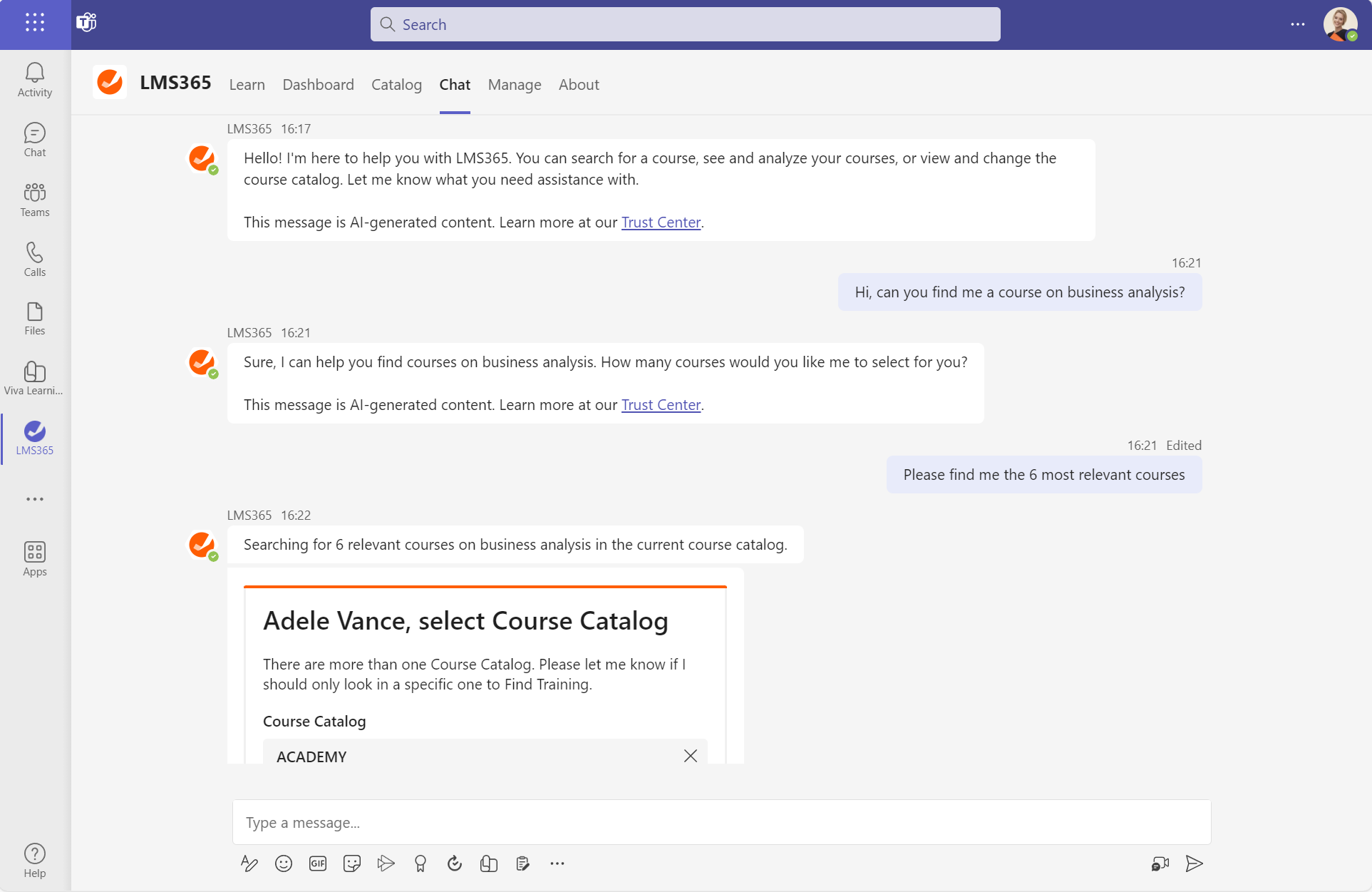
Task: Open Trust Center link in first message
Action: [x=661, y=222]
